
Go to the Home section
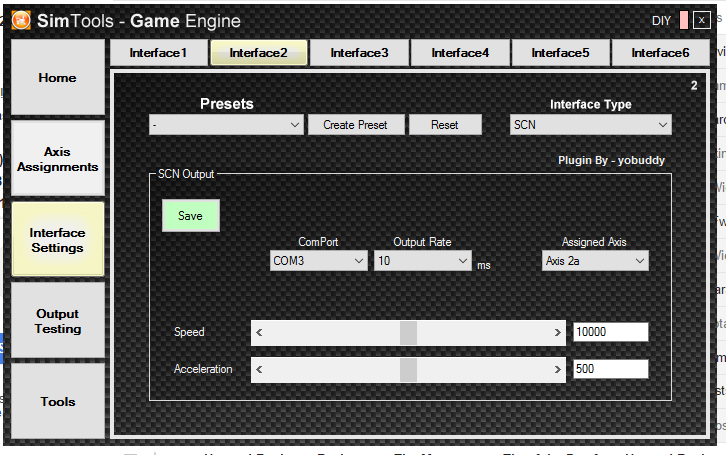[x=57, y=77]
